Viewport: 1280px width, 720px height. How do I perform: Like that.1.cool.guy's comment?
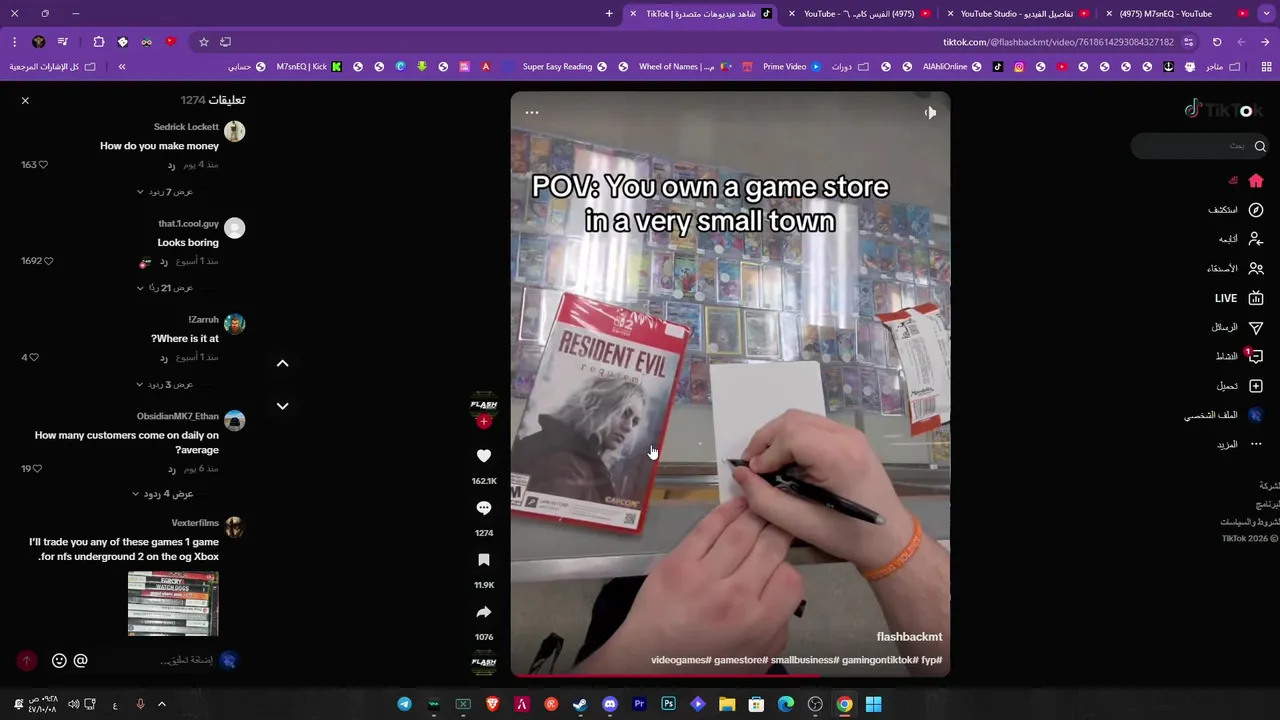coord(48,261)
